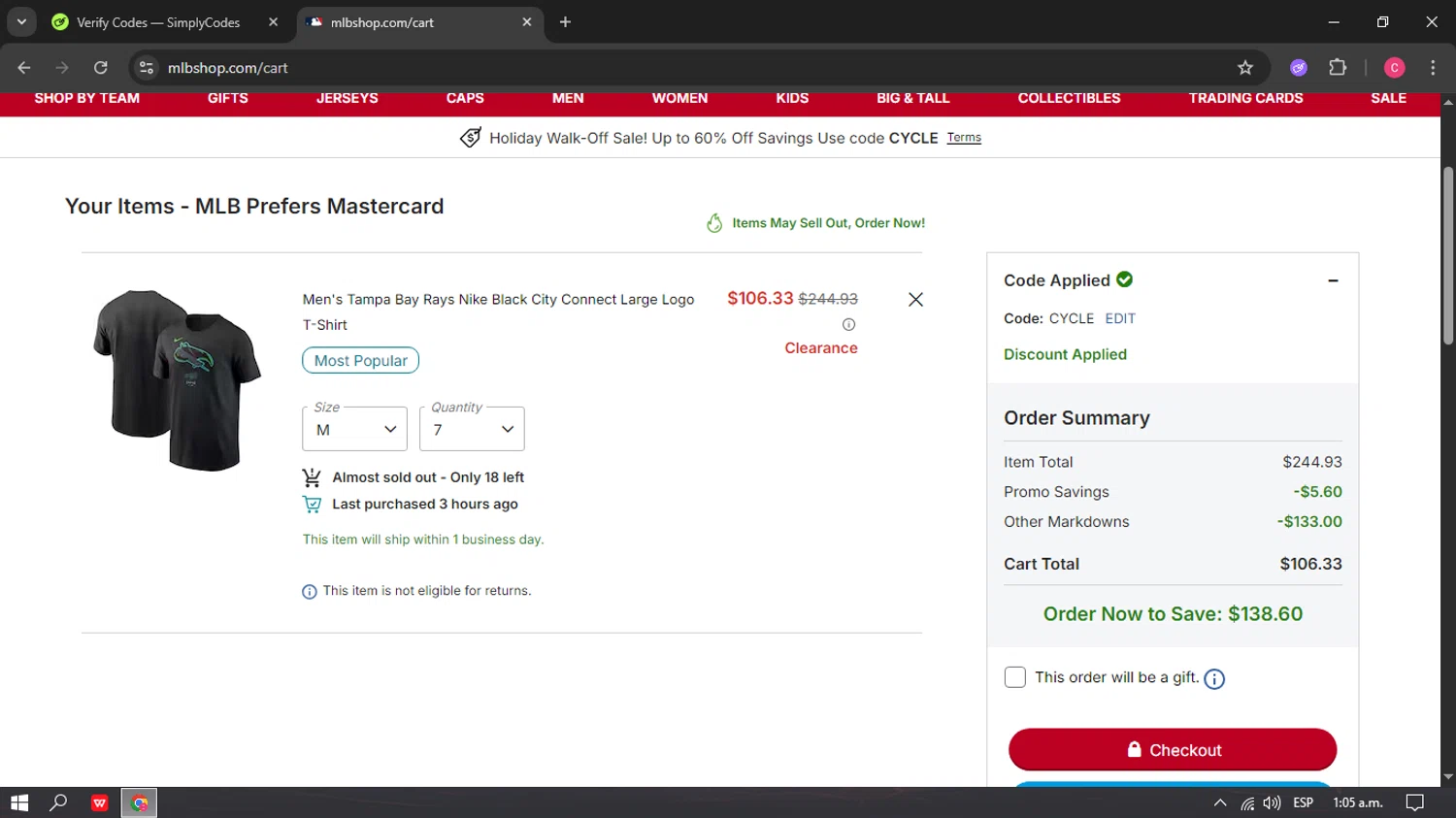Open the WOMEN menu
The width and height of the screenshot is (1456, 818).
click(680, 98)
